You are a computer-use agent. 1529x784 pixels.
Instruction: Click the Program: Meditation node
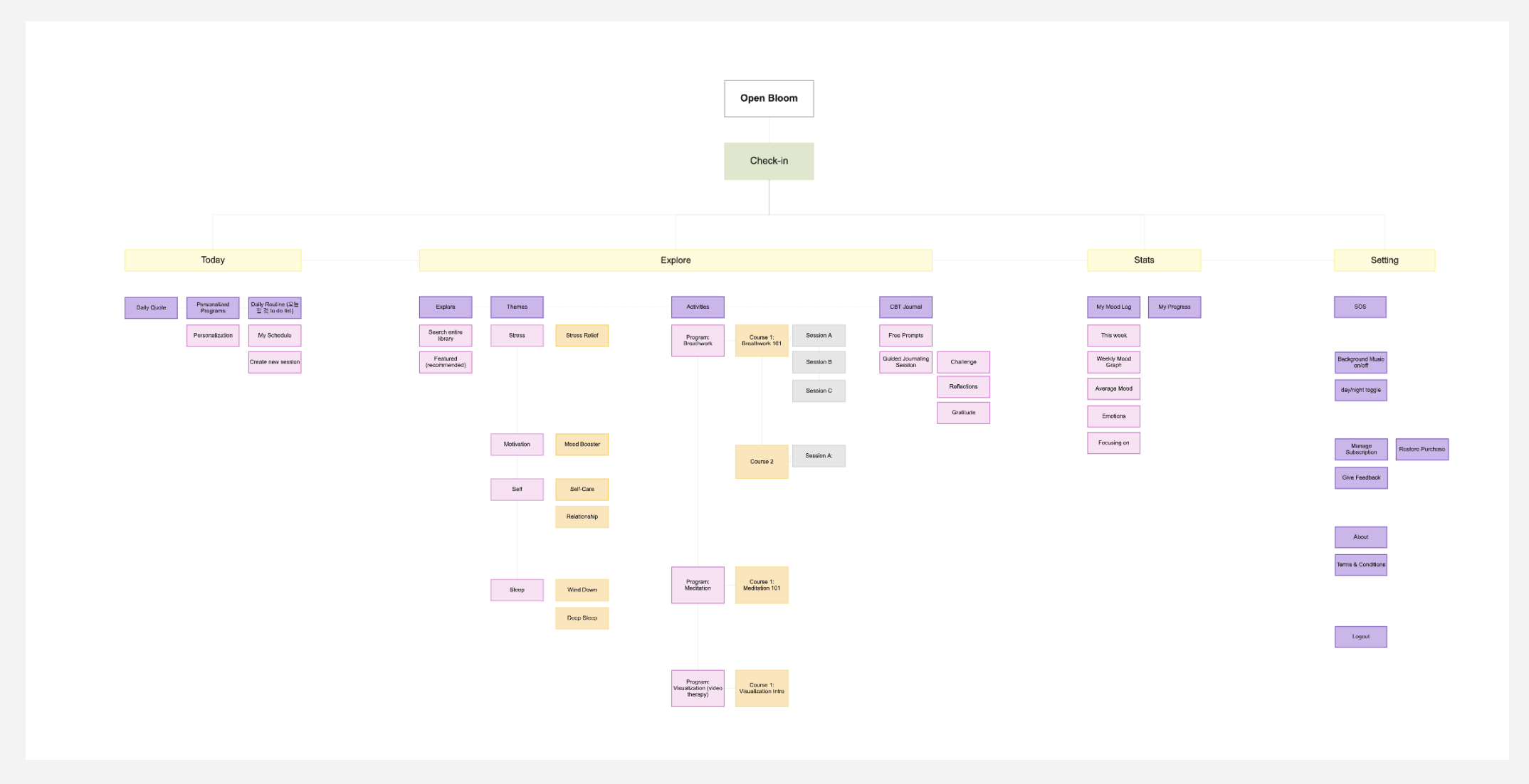coord(698,585)
